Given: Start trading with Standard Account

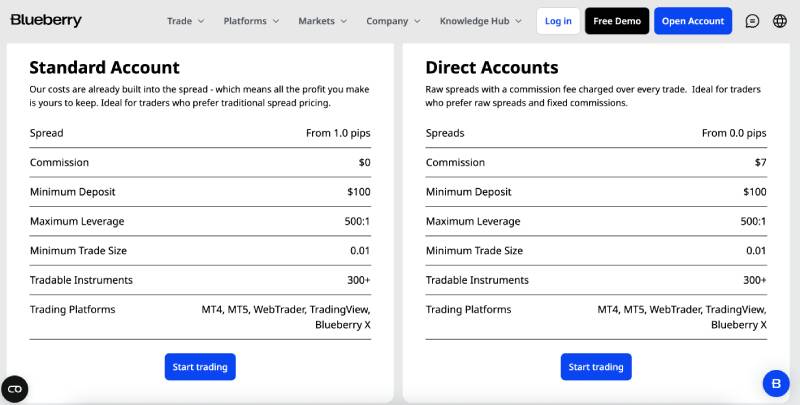Looking at the screenshot, I should [200, 367].
